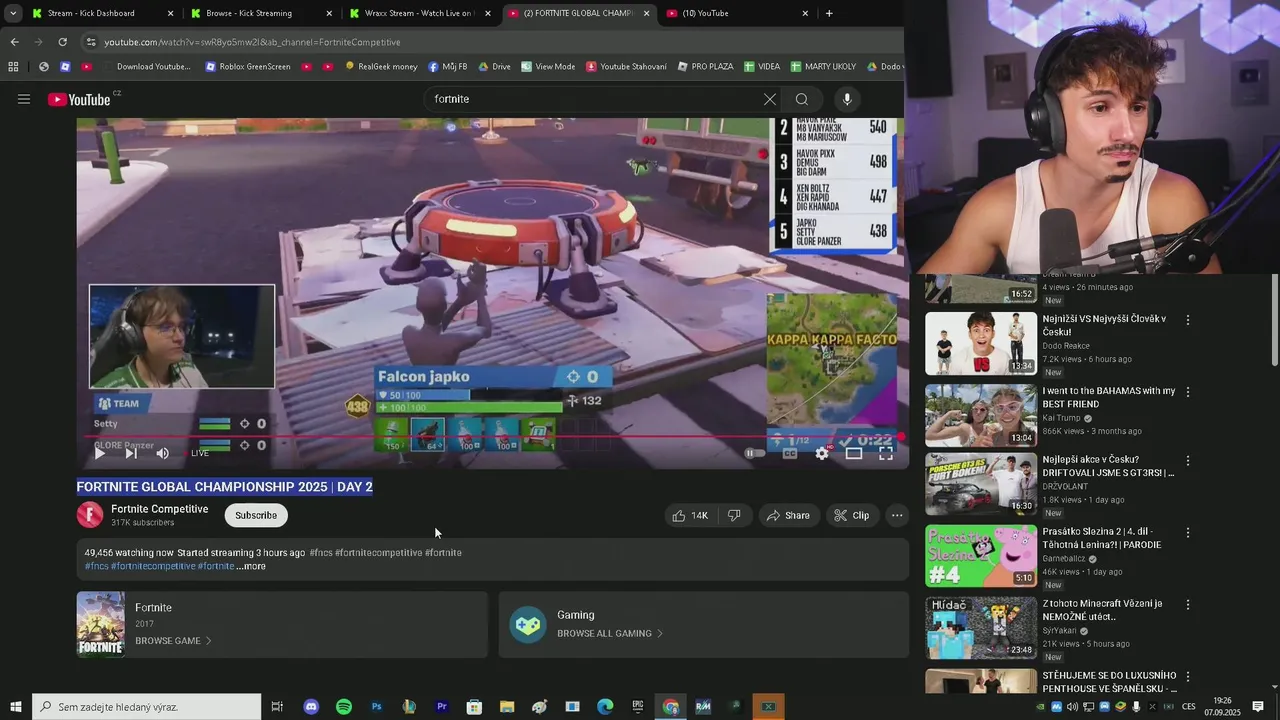Click the magnifier search button

(x=802, y=99)
